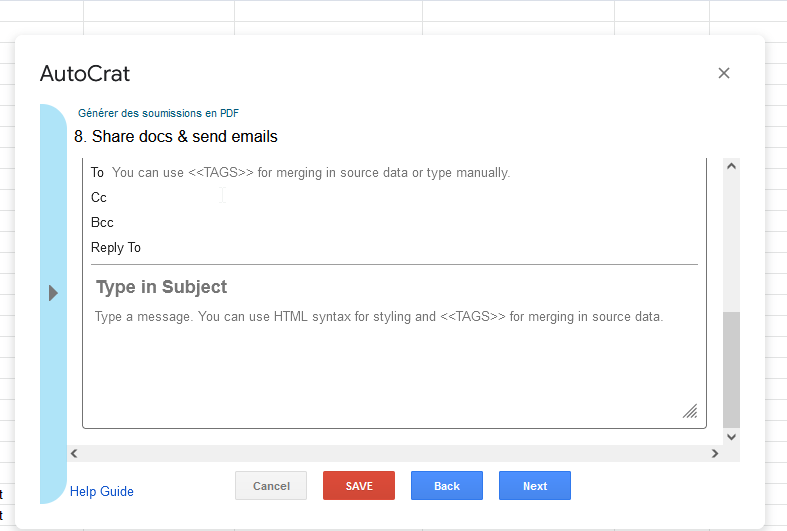787x531 pixels.
Task: Expand the blue sidebar arrow
Action: click(x=53, y=293)
